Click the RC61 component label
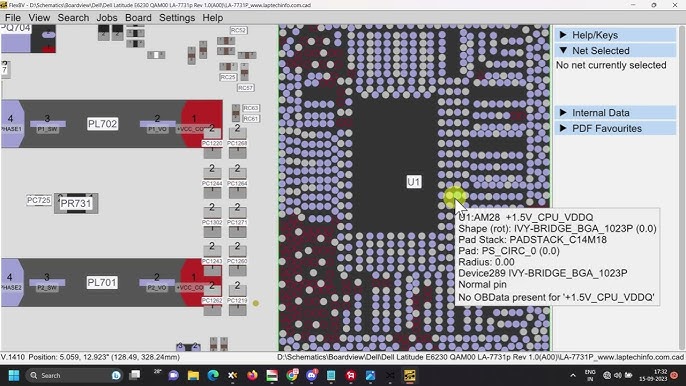The height and width of the screenshot is (386, 686). (251, 119)
